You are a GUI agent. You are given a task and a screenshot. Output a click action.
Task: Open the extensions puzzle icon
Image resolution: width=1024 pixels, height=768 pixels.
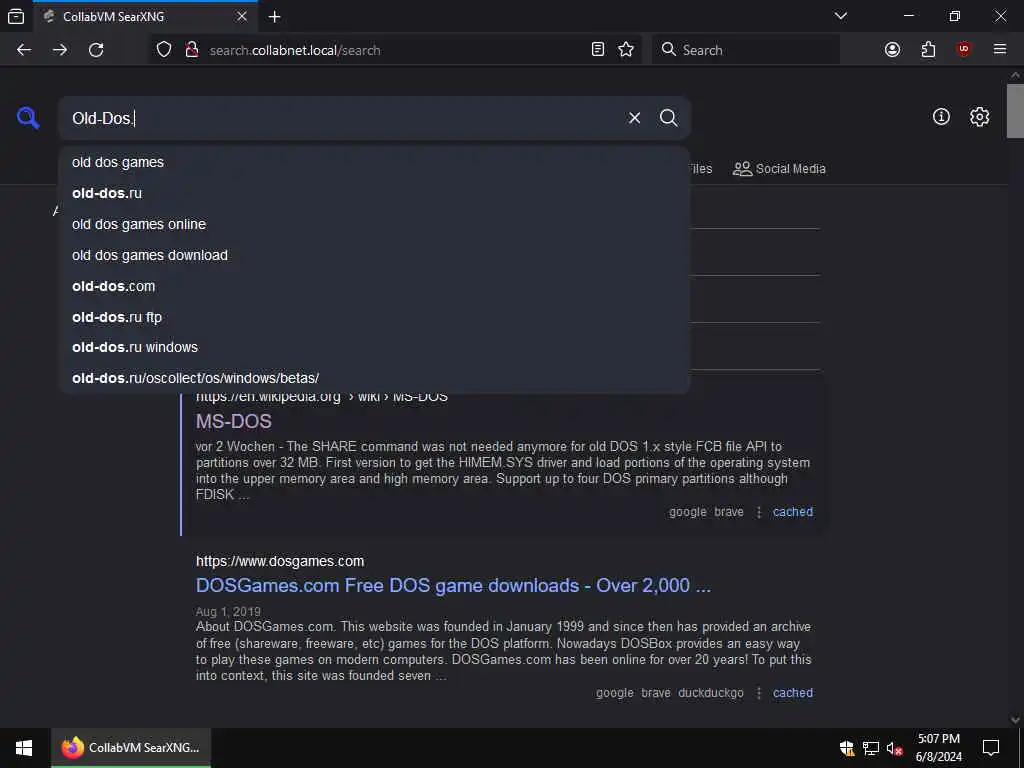coord(929,50)
